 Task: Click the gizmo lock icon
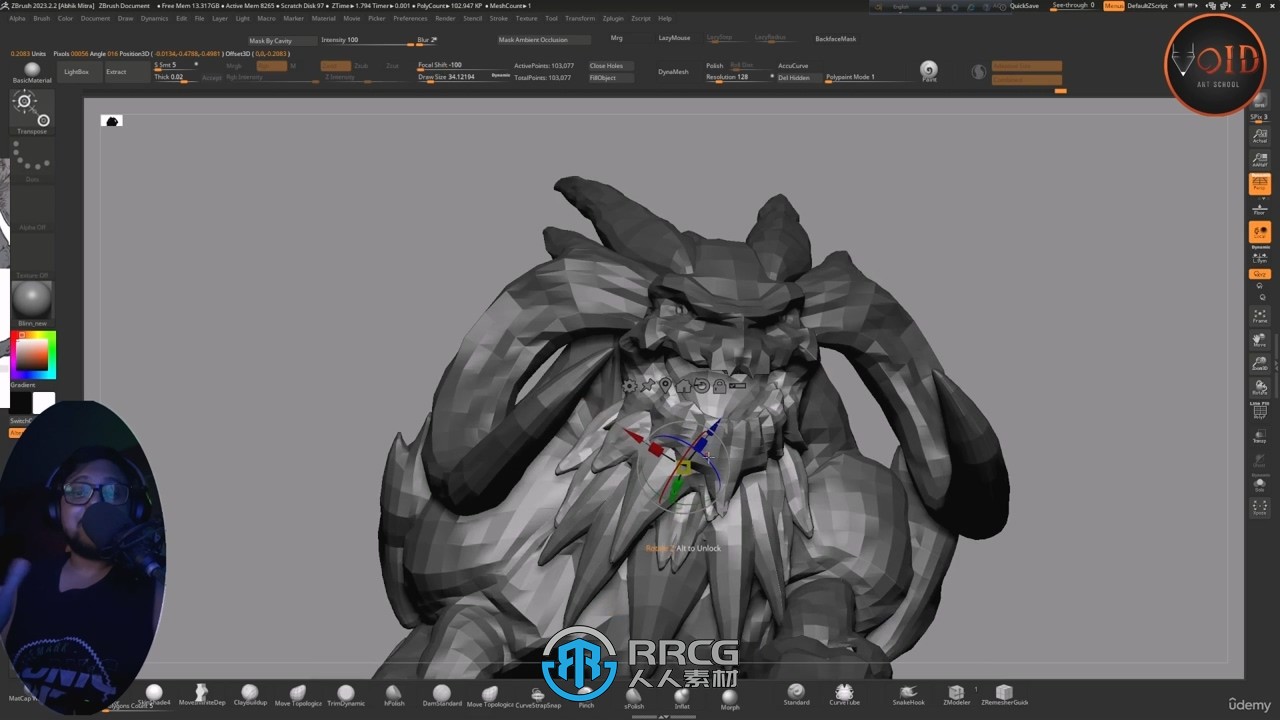click(719, 385)
